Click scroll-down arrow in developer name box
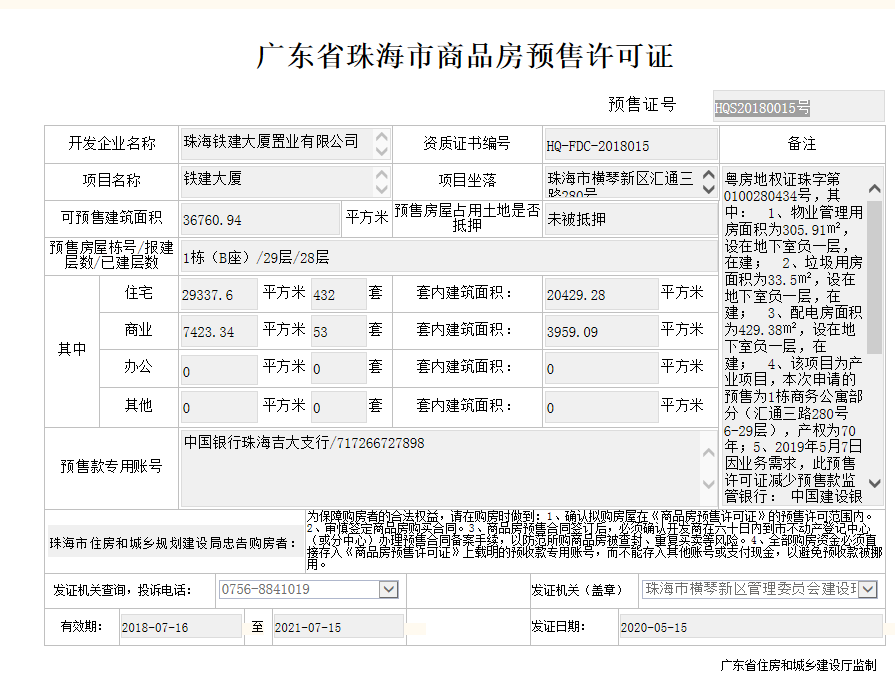This screenshot has height=682, width=895. pyautogui.click(x=381, y=151)
